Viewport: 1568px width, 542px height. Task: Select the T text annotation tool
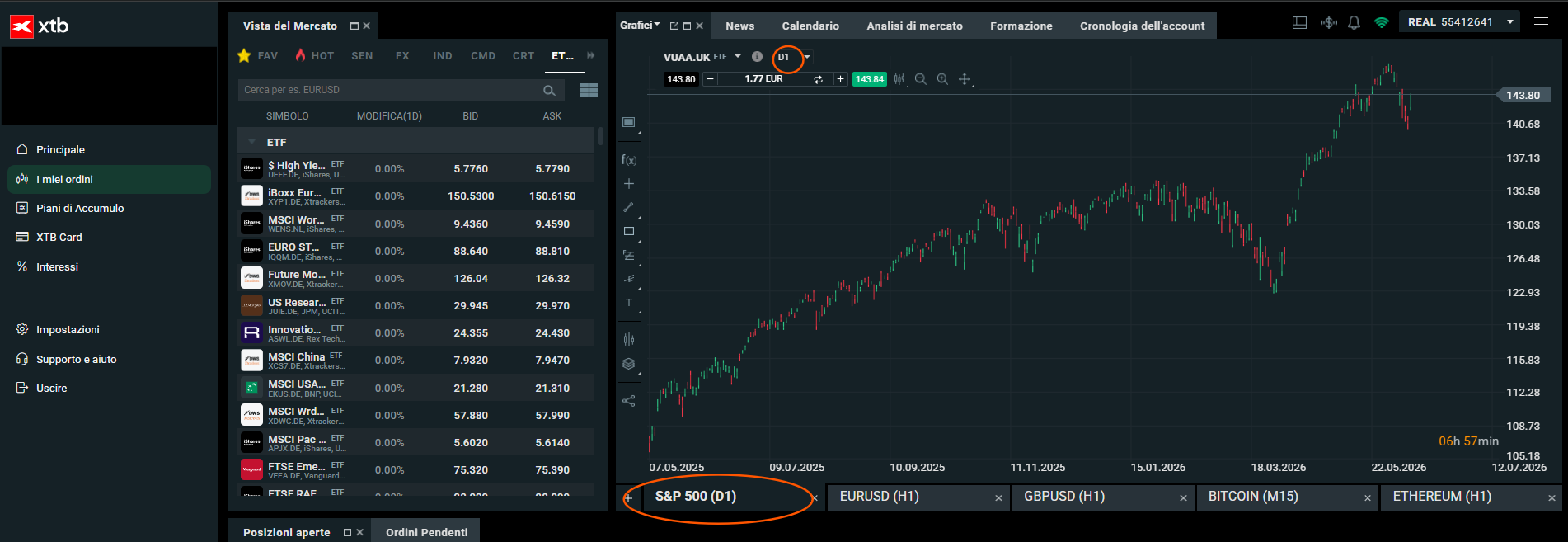(x=629, y=303)
